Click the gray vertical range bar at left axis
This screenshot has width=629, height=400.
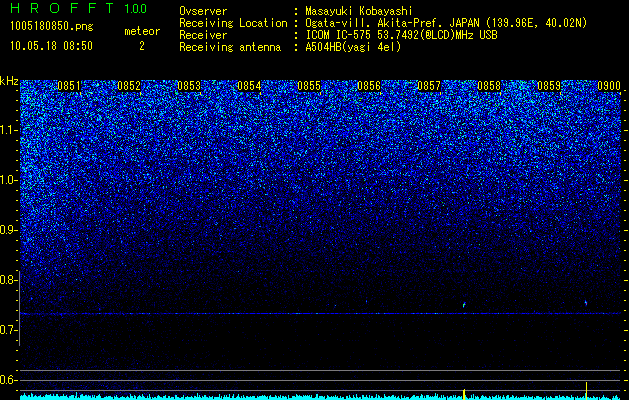click(20, 308)
